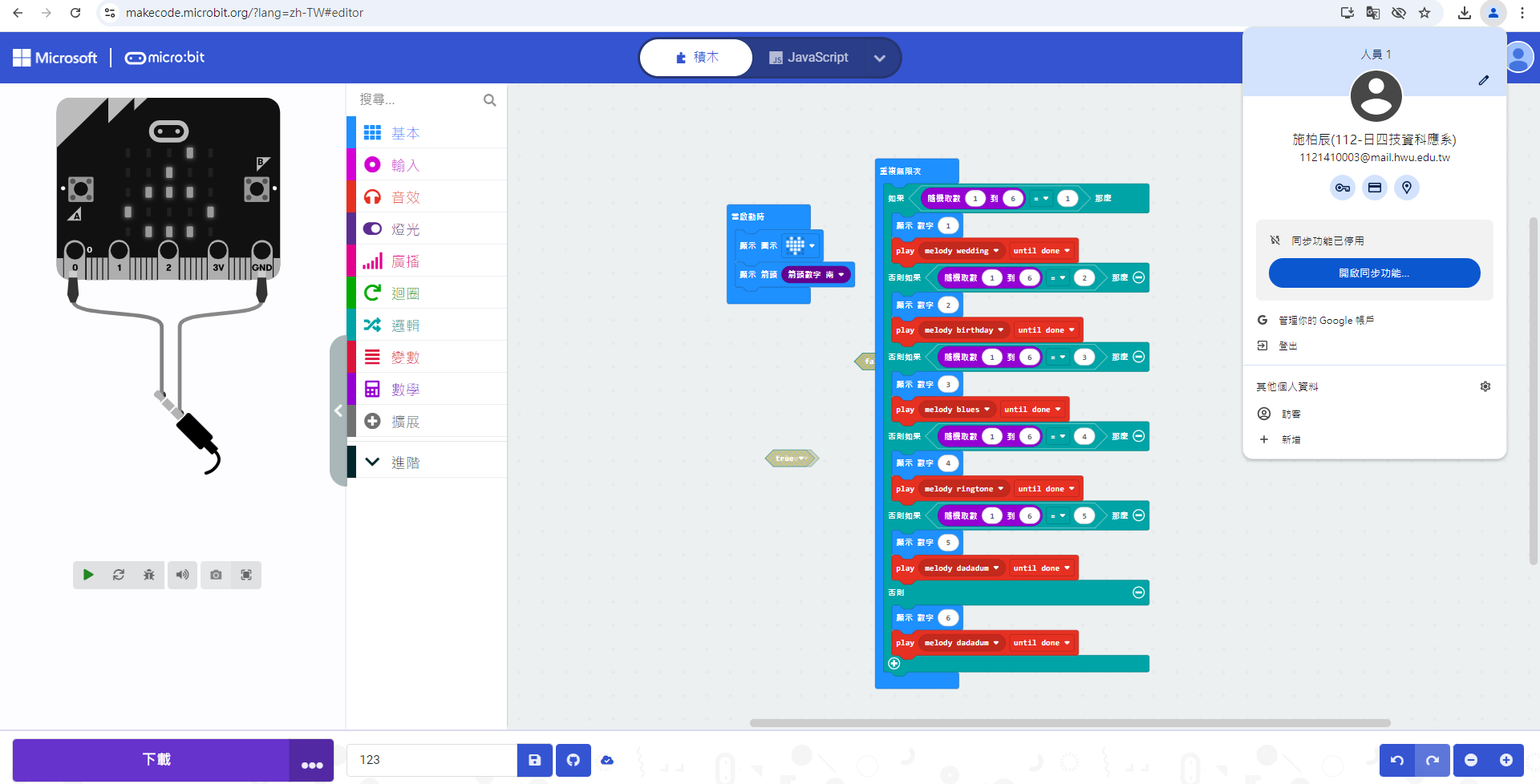Save project with the disk icon

(535, 760)
